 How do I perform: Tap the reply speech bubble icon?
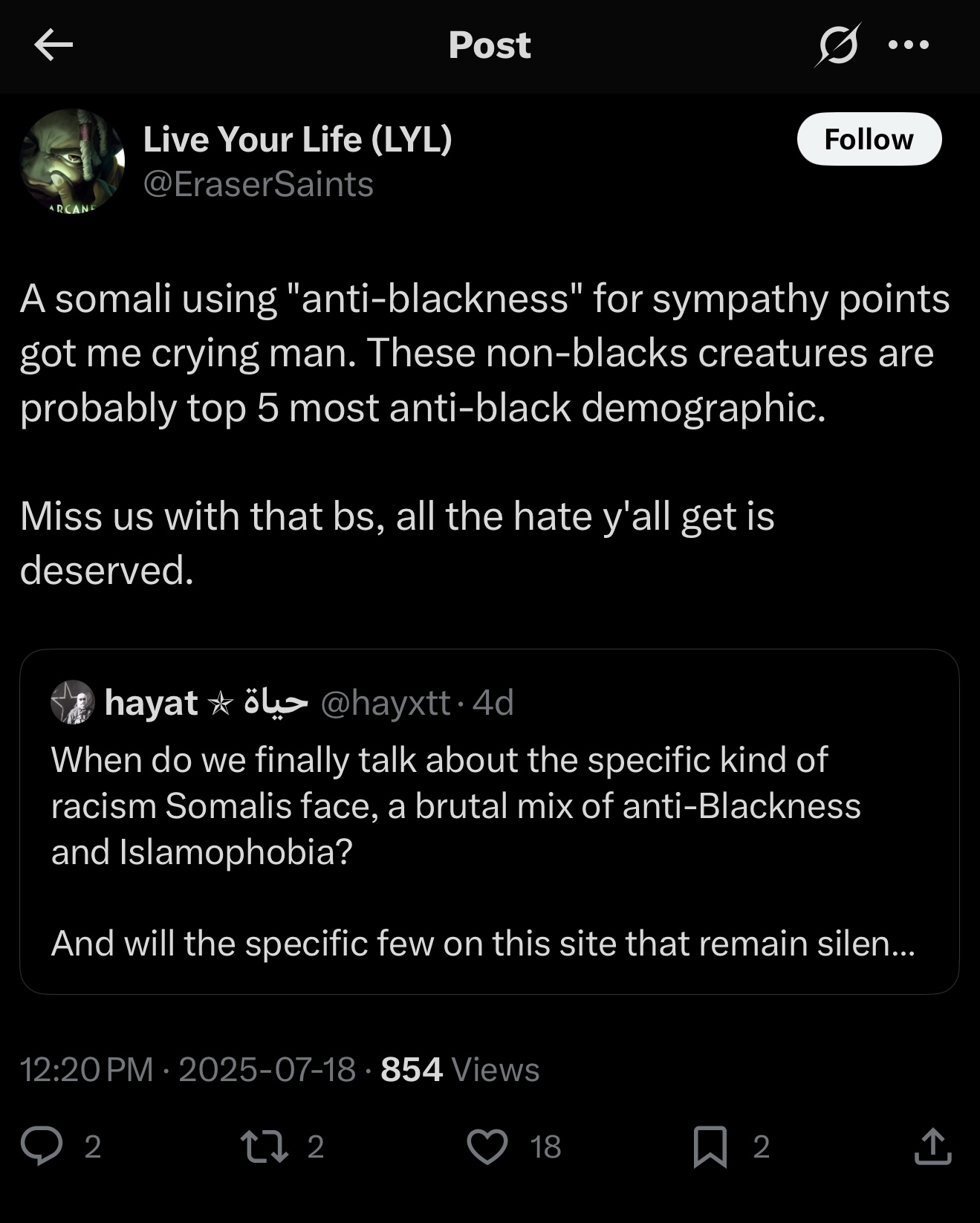pyautogui.click(x=42, y=1145)
